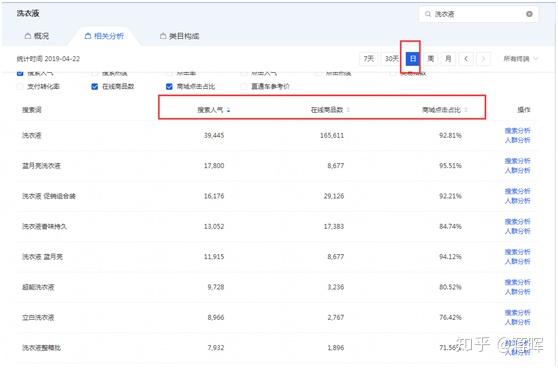Sort by 在线商品数 column arrow
Viewport: 558px width, 368px height.
pyautogui.click(x=348, y=110)
